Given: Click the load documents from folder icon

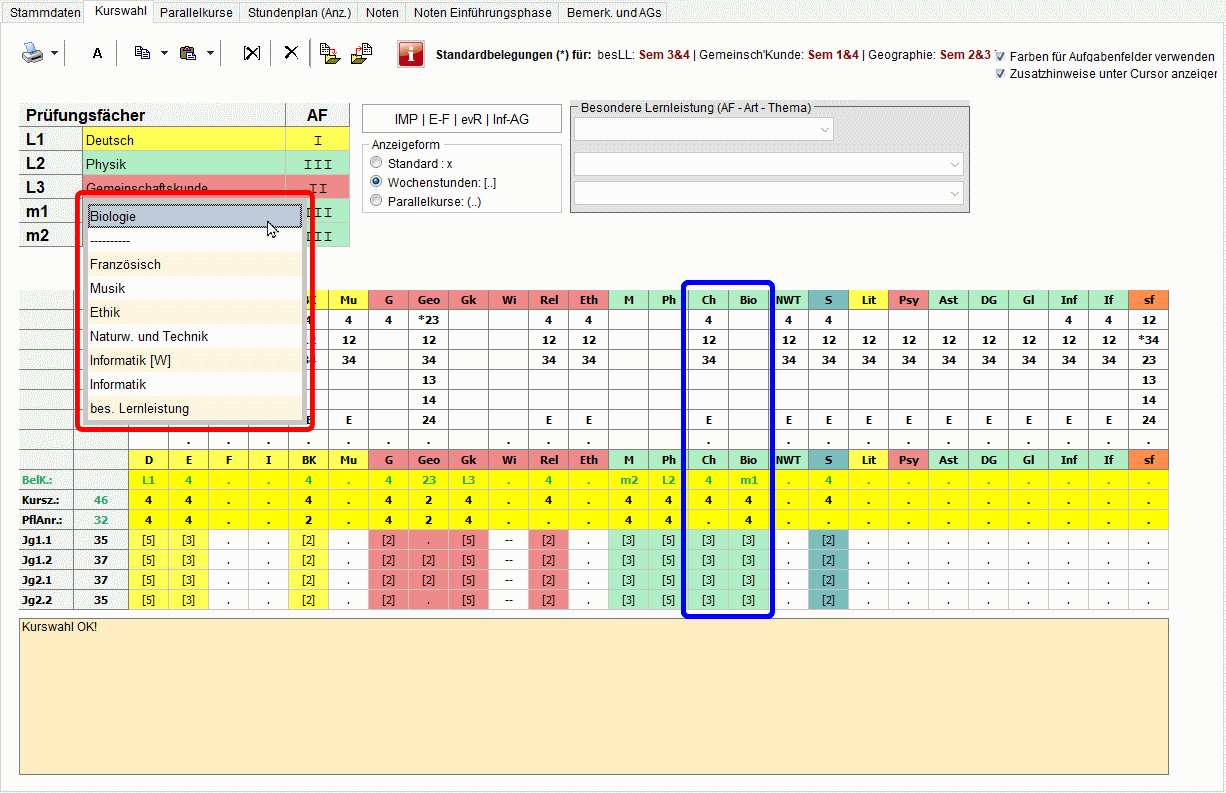Looking at the screenshot, I should click(x=361, y=53).
